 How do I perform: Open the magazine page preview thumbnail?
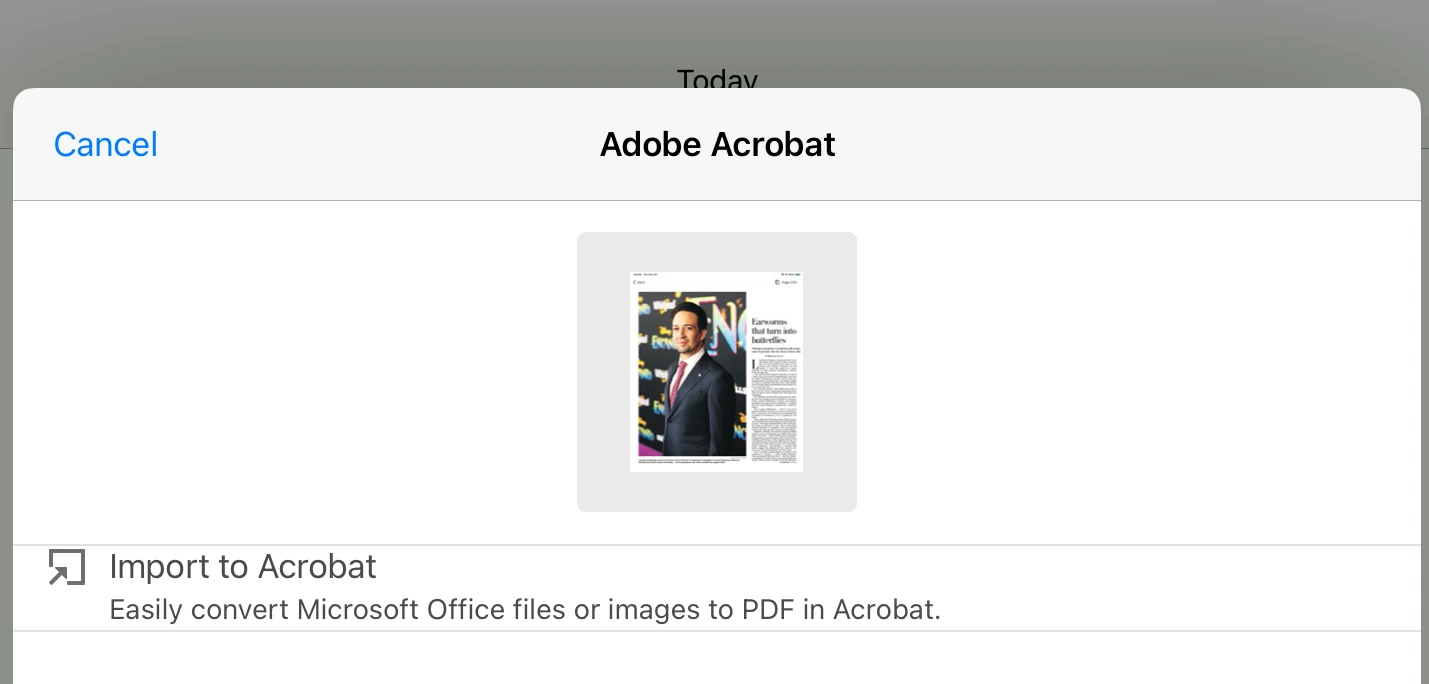(716, 372)
